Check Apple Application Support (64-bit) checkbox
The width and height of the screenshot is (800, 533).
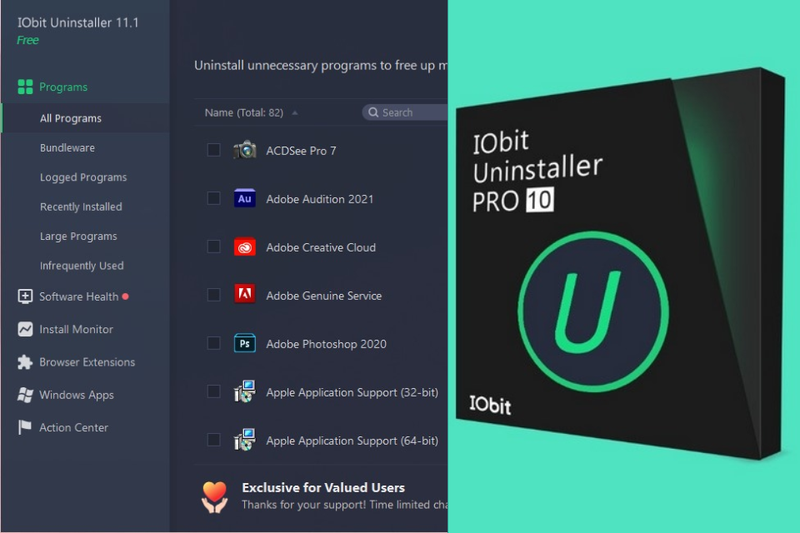click(214, 440)
